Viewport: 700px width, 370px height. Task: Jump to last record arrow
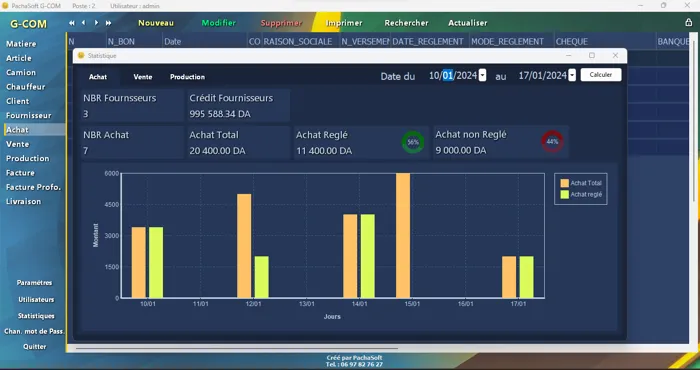tap(108, 23)
